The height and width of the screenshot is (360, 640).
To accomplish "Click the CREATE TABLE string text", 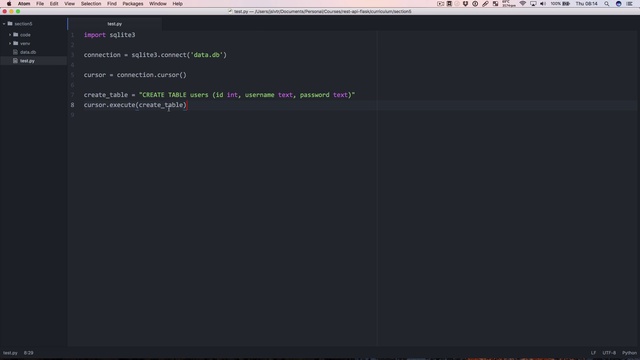I will point(247,95).
